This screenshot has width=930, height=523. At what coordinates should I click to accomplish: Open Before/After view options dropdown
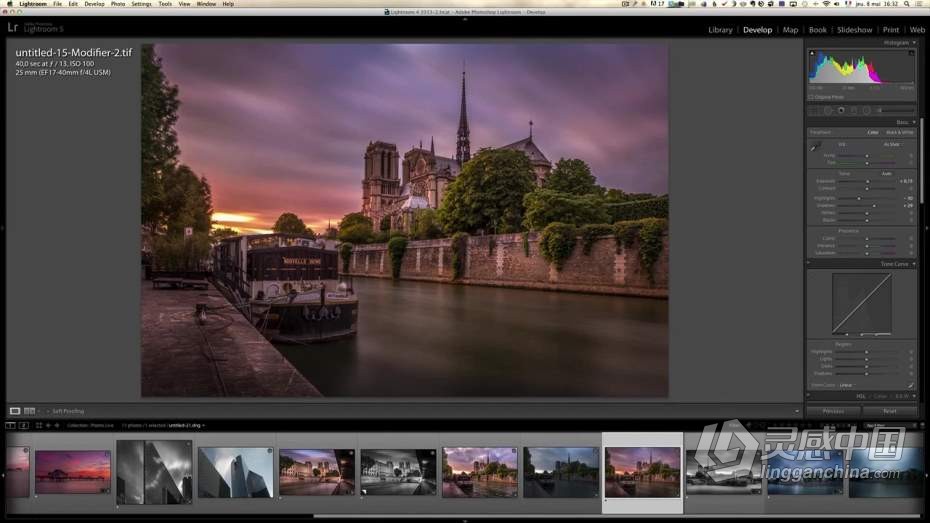pos(39,411)
